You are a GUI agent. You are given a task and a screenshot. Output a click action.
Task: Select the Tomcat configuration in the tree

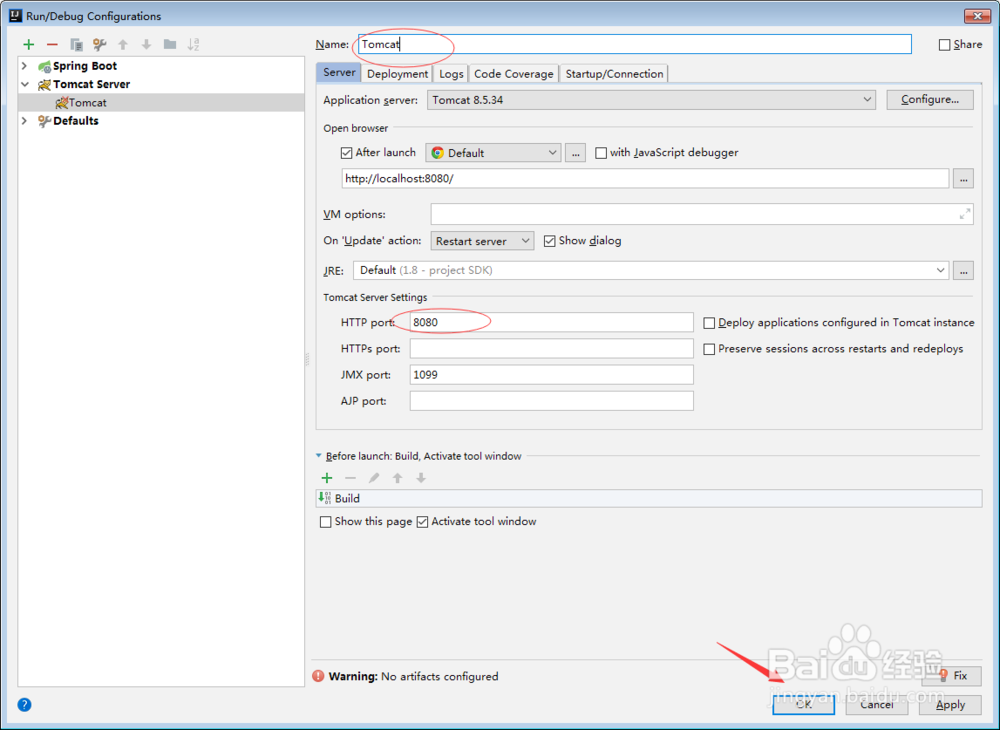click(161, 103)
